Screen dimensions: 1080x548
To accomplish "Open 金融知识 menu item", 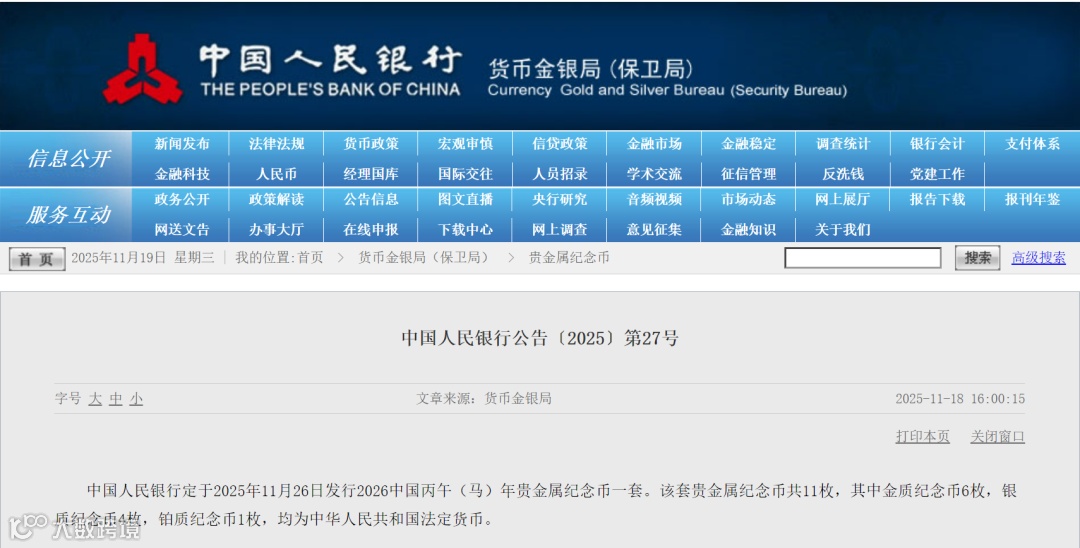I will [x=749, y=230].
